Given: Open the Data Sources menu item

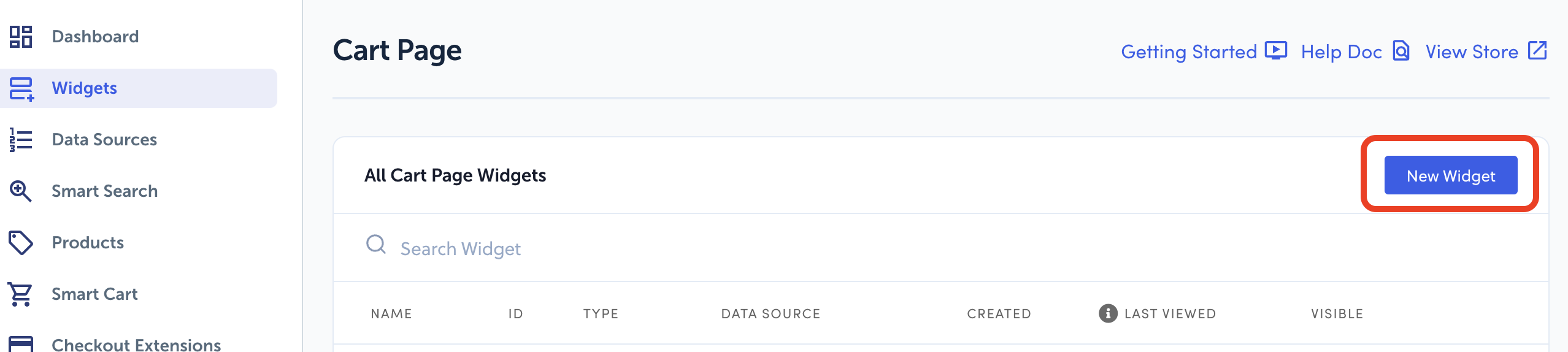Looking at the screenshot, I should click(104, 140).
